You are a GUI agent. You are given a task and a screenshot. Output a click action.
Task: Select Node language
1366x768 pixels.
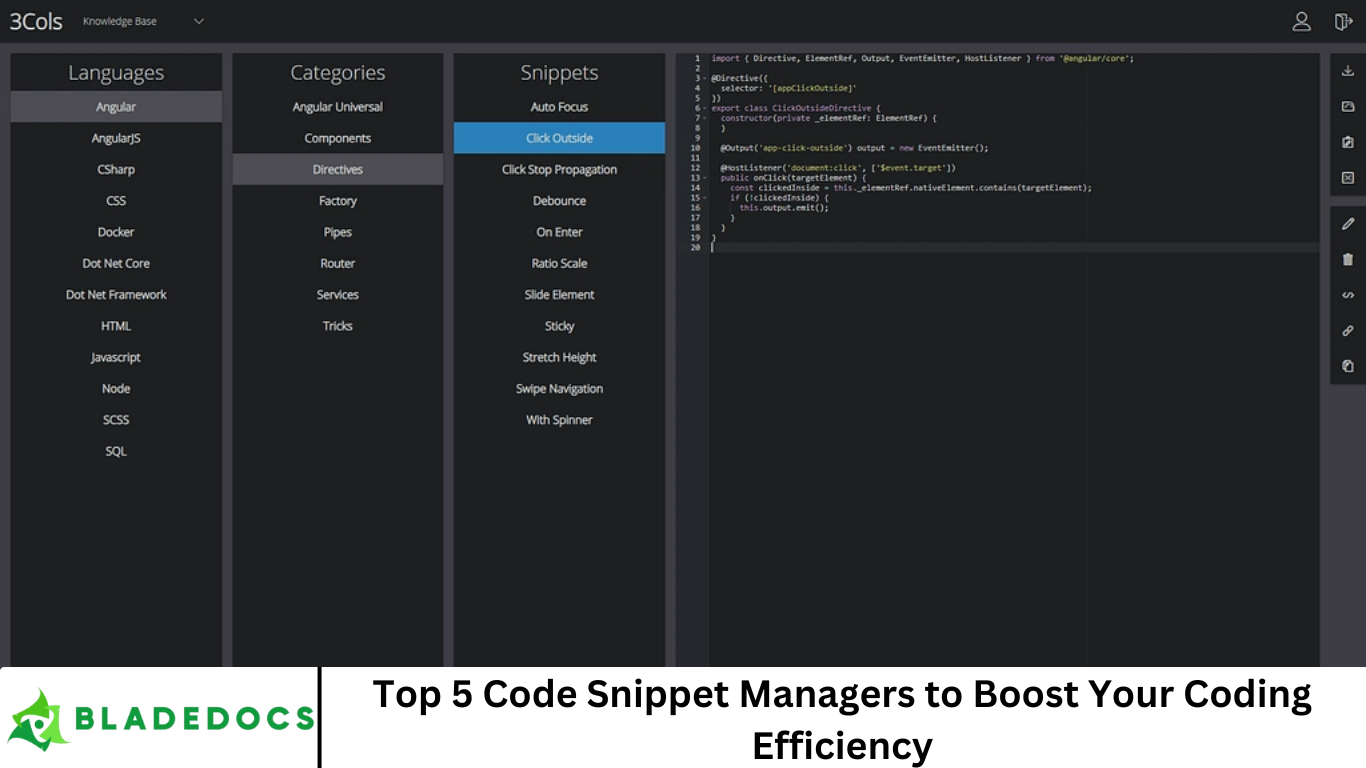tap(116, 389)
